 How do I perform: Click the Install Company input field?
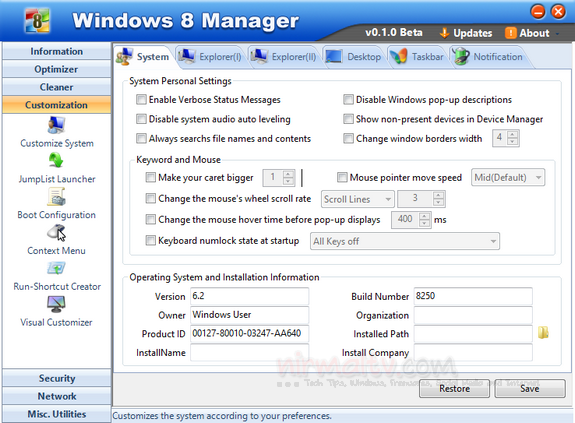click(x=473, y=352)
